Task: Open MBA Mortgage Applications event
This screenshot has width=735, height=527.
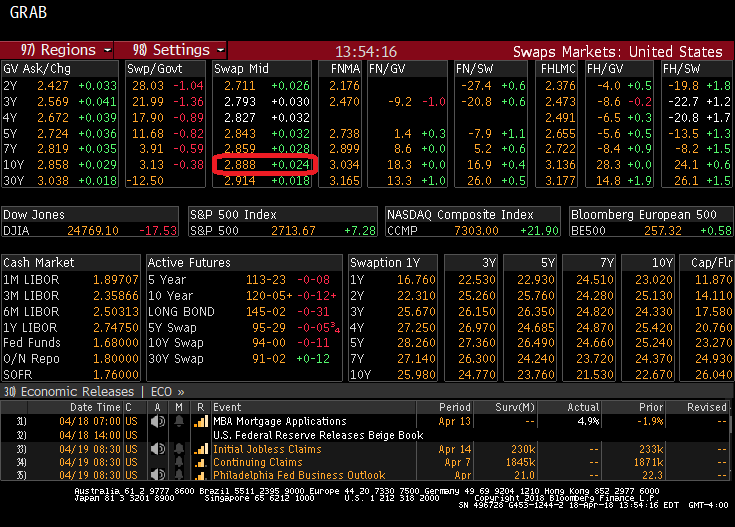Action: click(x=280, y=422)
